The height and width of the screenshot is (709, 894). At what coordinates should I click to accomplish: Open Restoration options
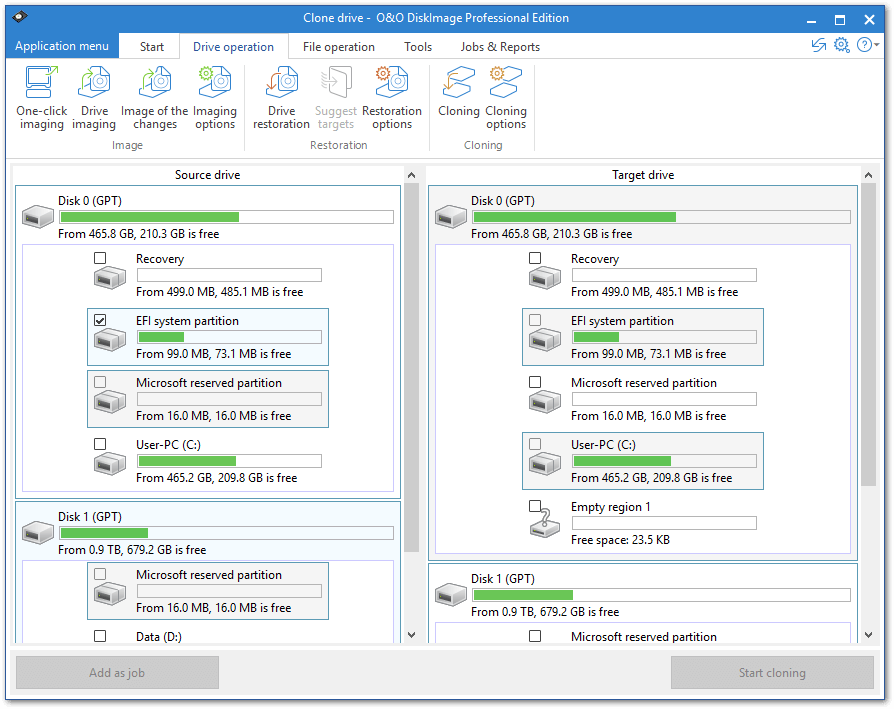click(x=392, y=97)
